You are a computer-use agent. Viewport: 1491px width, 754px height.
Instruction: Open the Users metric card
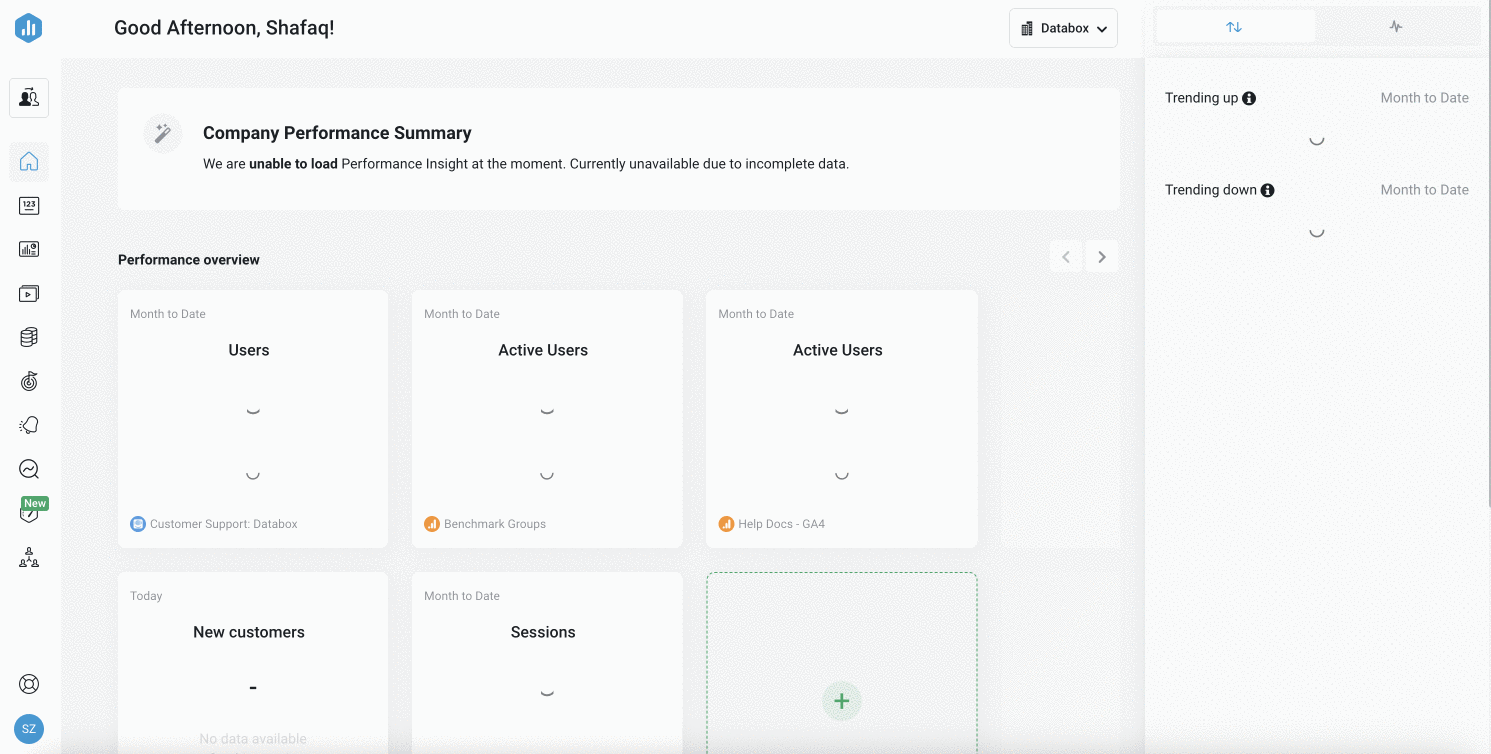point(253,419)
